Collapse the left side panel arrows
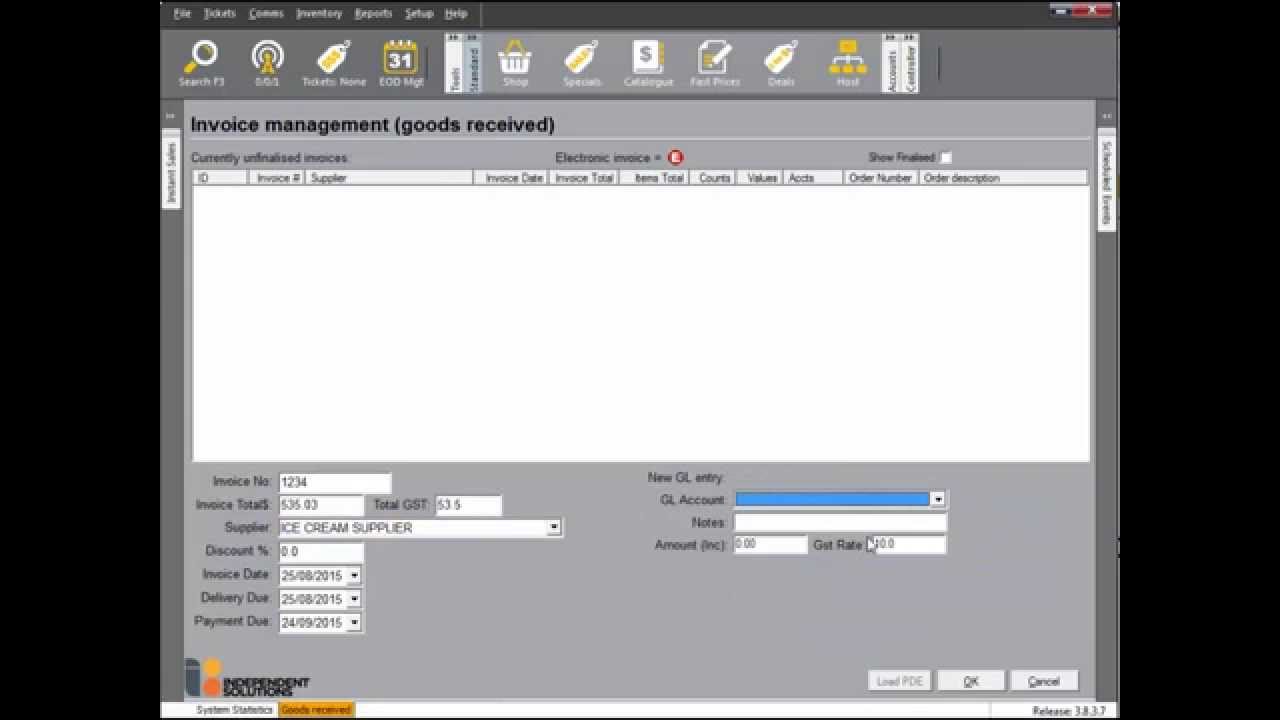The image size is (1280, 720). 170,116
